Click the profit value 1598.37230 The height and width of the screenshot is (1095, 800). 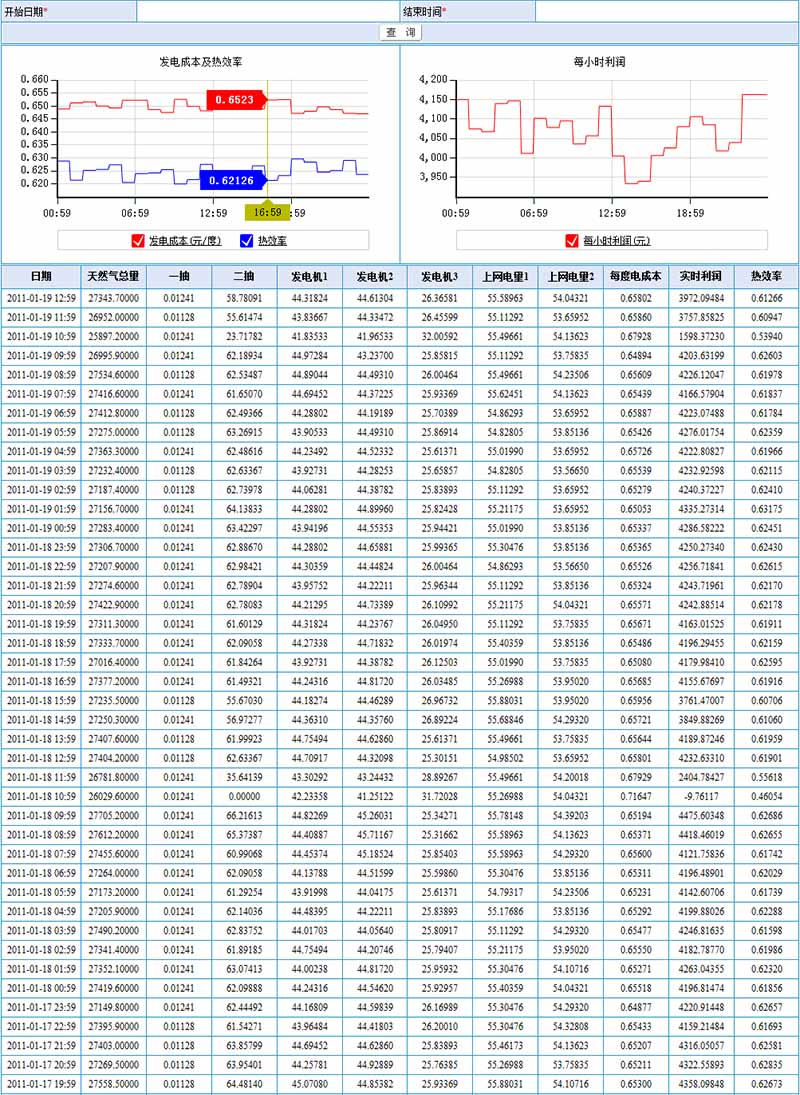pos(701,337)
